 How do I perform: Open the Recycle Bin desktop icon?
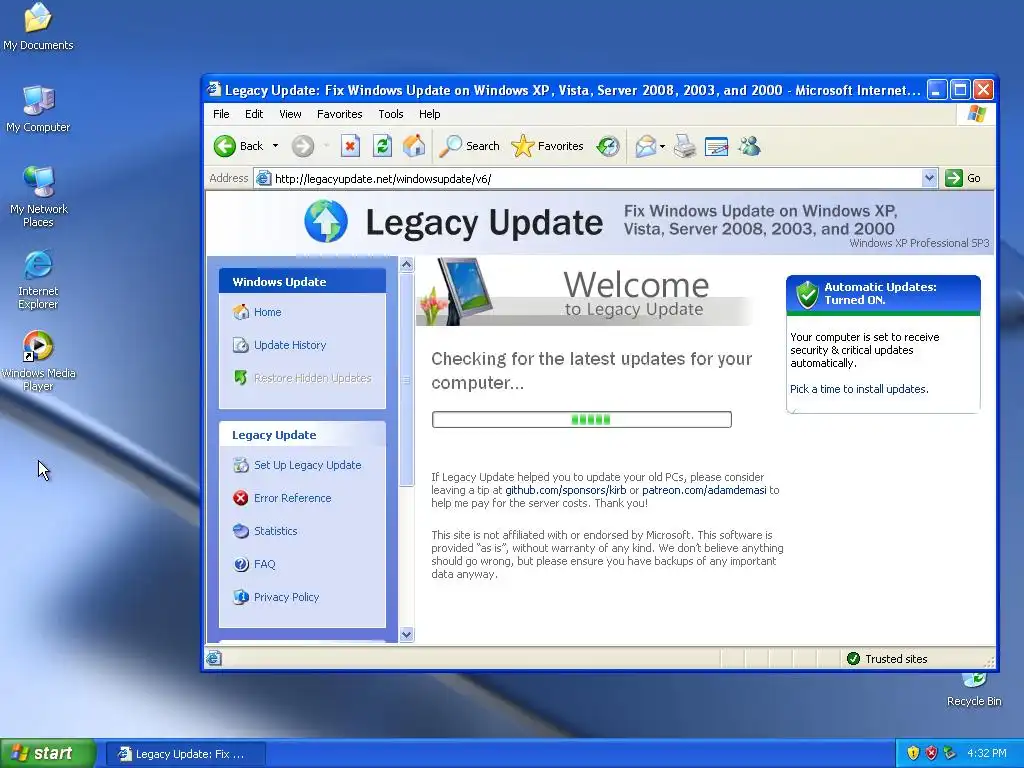pos(974,690)
